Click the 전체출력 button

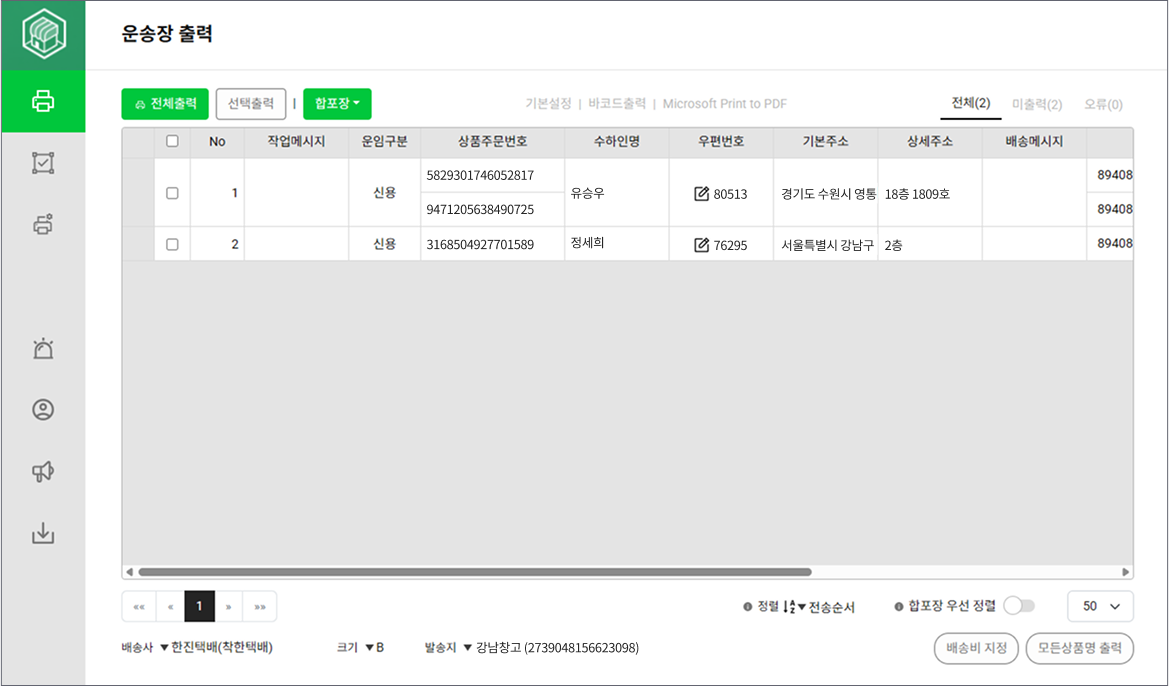[165, 104]
